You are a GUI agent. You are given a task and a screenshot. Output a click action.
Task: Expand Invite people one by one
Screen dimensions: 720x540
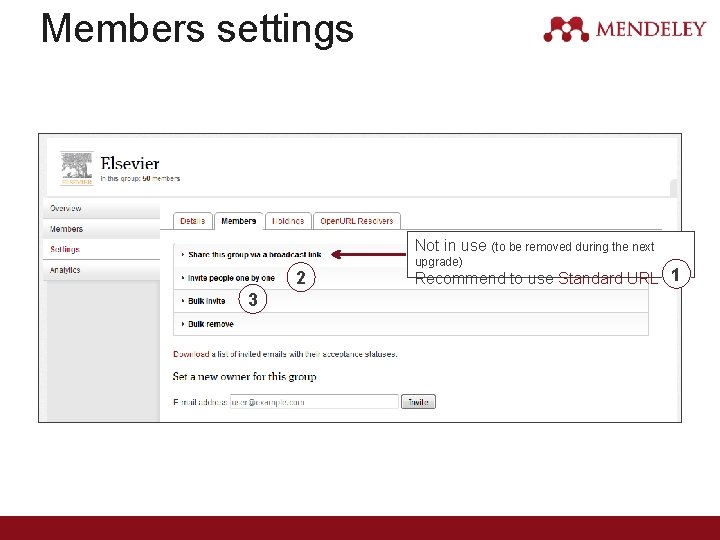[x=231, y=278]
